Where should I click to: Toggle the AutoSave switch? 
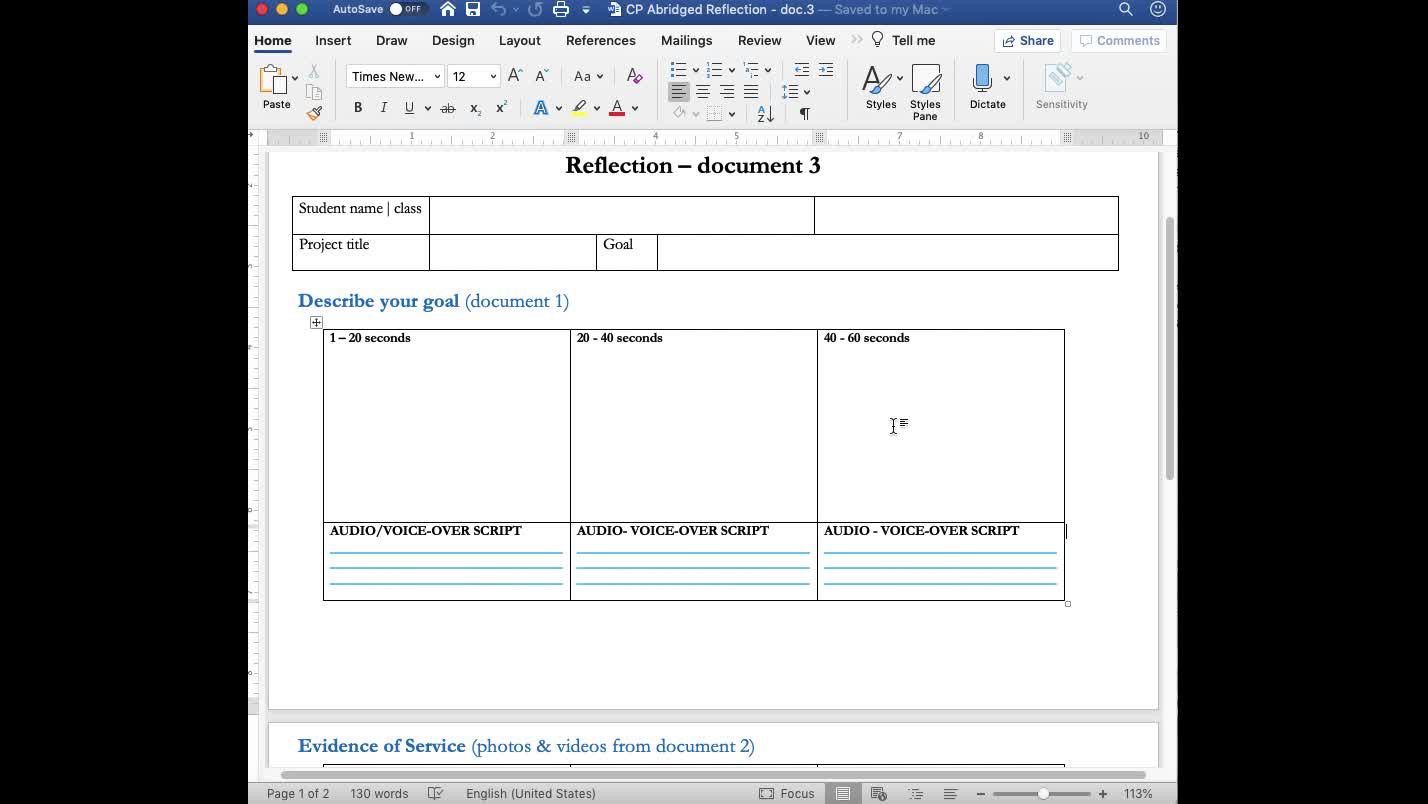405,10
